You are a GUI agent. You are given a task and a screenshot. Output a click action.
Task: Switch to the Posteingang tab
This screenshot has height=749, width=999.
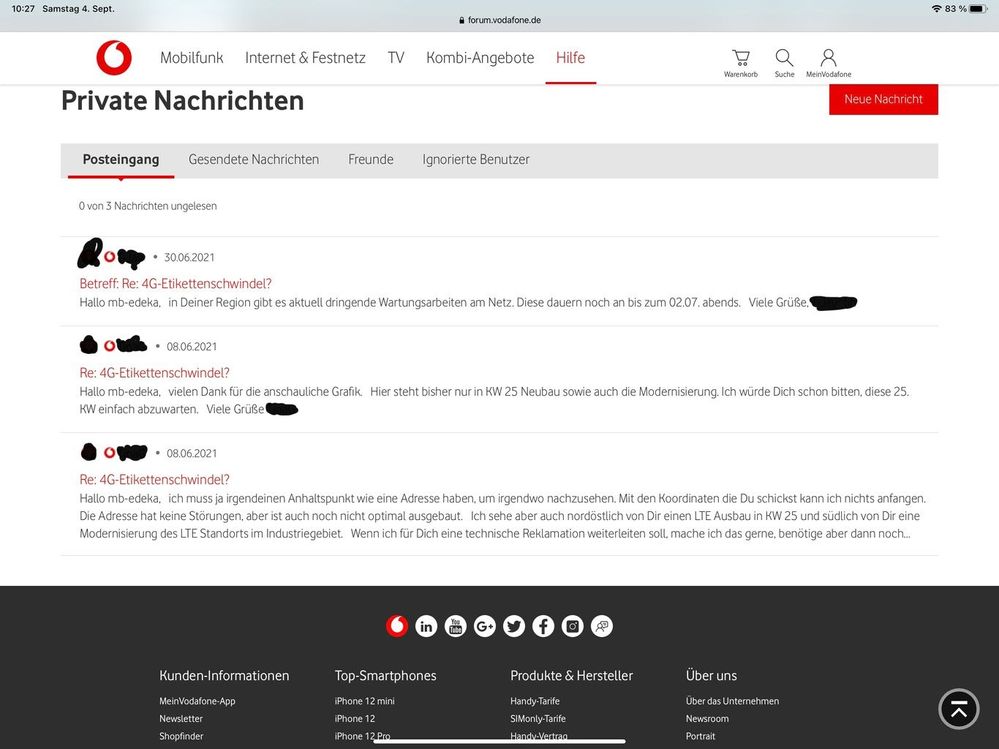[121, 160]
